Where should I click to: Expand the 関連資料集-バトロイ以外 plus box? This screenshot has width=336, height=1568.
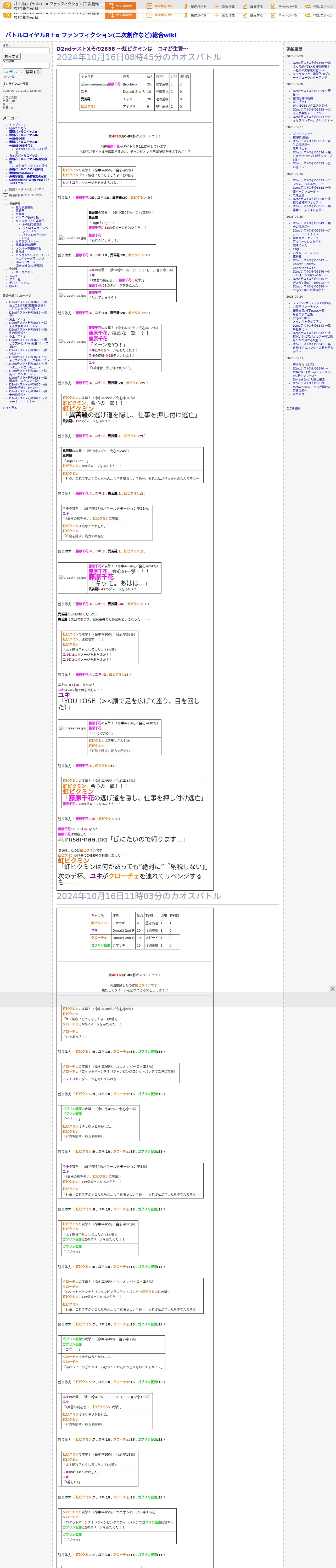coord(5,196)
